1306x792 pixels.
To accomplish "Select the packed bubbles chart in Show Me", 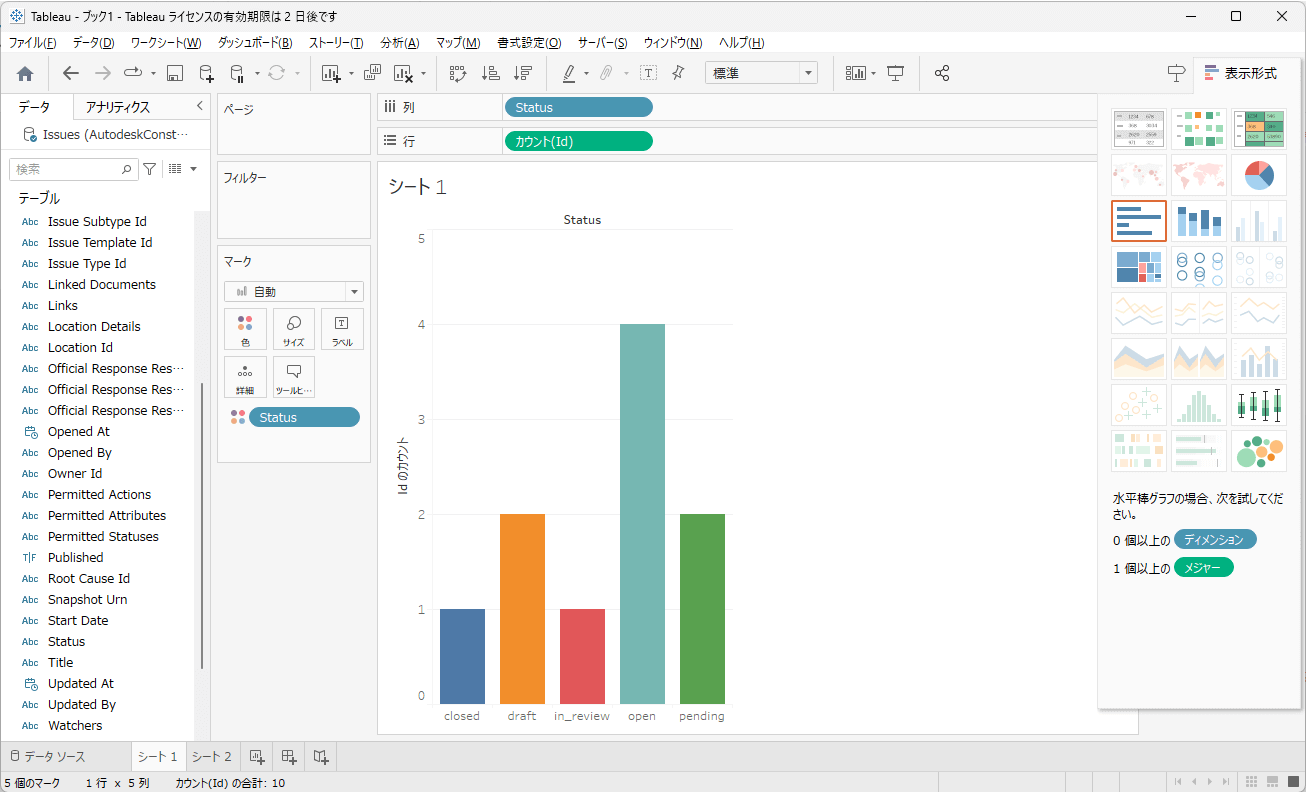I will [1259, 451].
